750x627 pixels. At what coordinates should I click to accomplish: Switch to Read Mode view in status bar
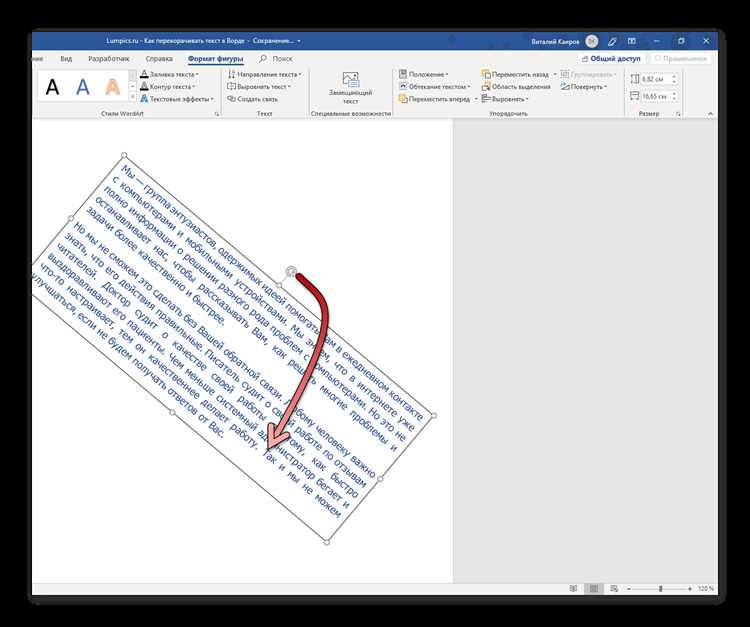pyautogui.click(x=574, y=588)
